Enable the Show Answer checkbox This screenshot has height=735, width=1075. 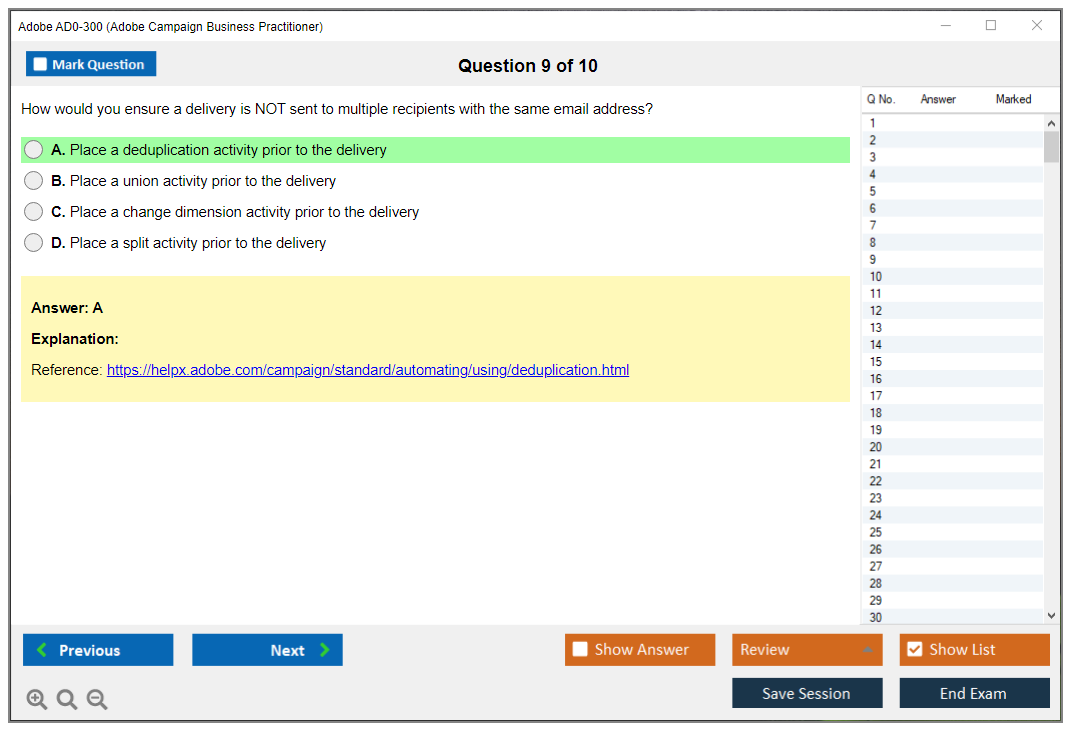[x=580, y=650]
